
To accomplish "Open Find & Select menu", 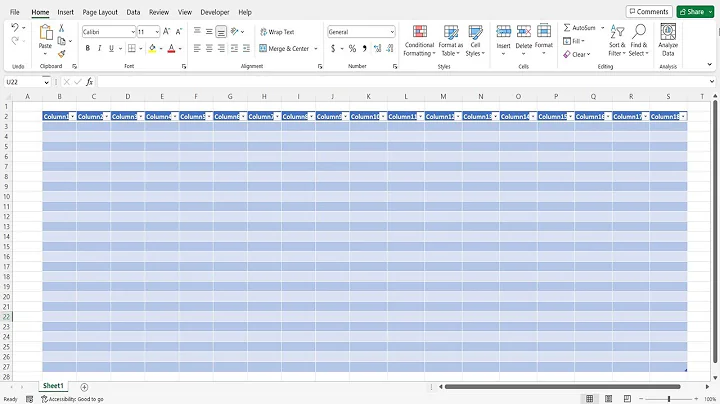I will coord(638,41).
